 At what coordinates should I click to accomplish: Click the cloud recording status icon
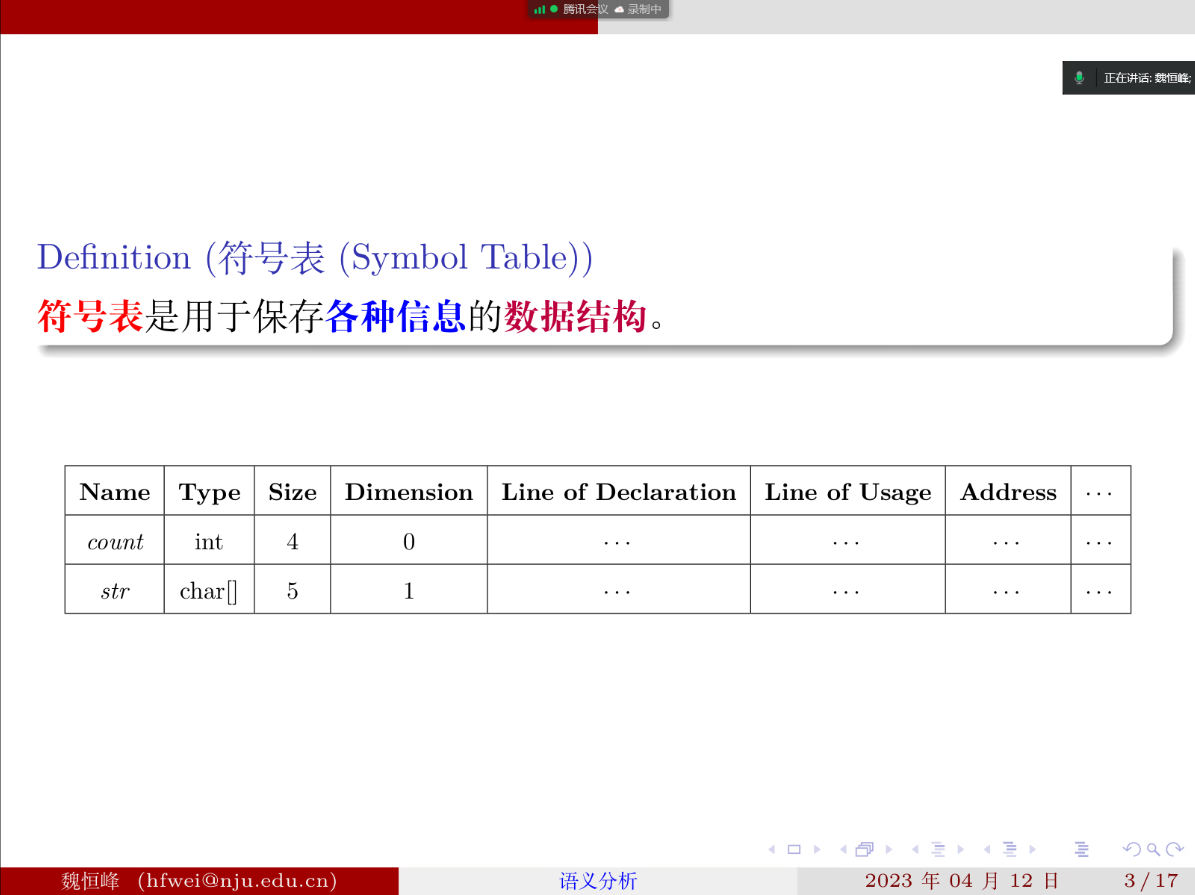(x=619, y=9)
